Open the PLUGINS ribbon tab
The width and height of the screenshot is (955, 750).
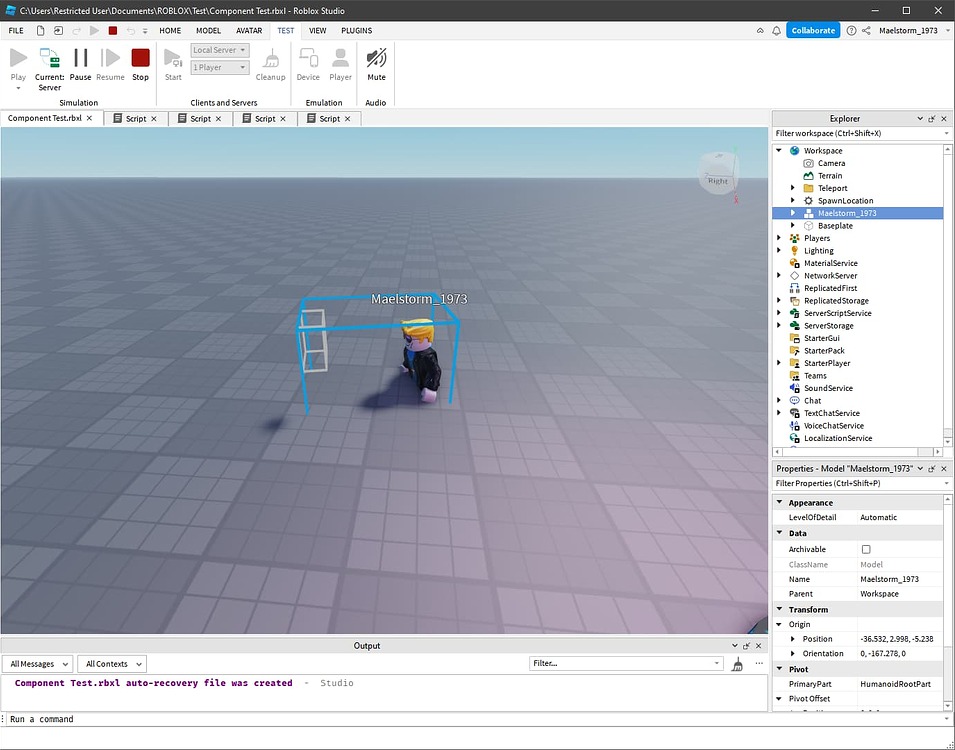tap(356, 30)
